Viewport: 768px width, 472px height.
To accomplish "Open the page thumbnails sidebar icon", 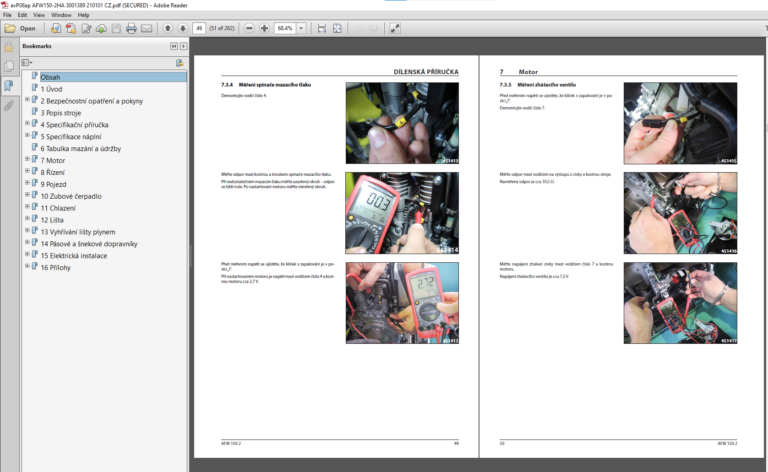I will (9, 66).
